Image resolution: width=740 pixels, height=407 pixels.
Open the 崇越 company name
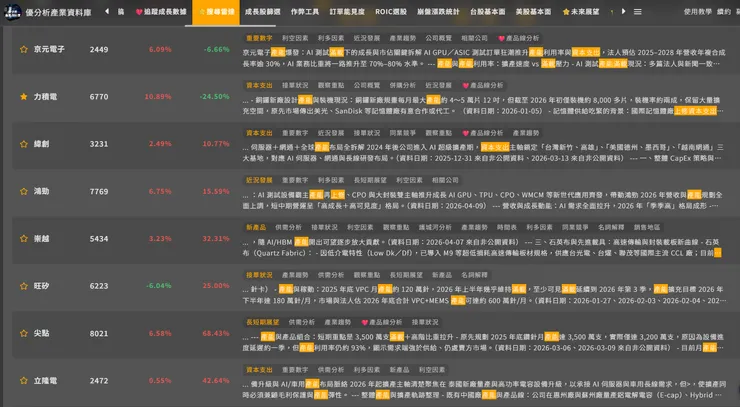coord(42,238)
